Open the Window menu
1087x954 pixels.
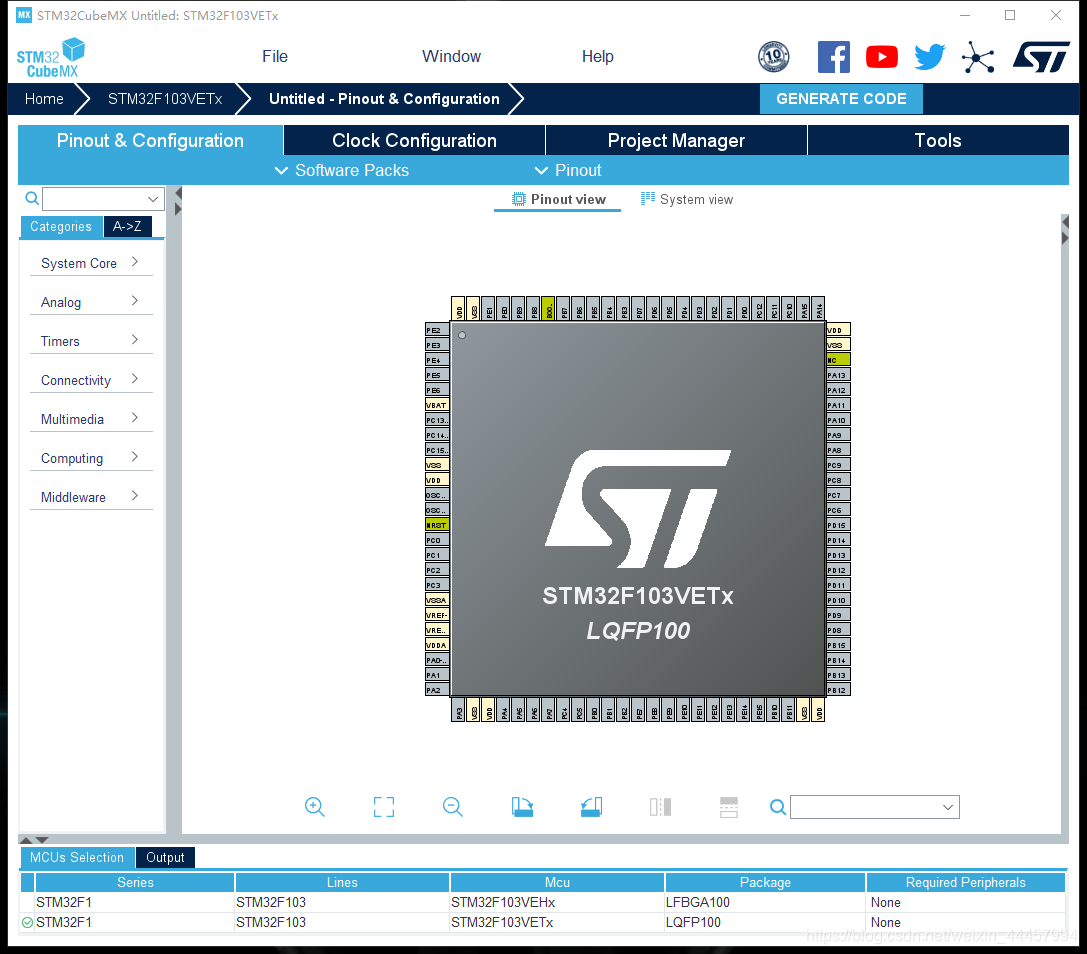[x=451, y=56]
